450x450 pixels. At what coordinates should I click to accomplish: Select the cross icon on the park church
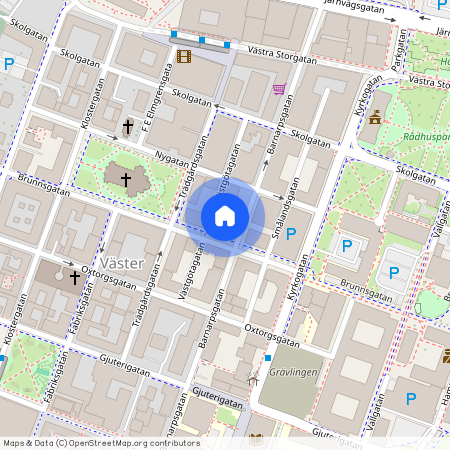(x=126, y=180)
